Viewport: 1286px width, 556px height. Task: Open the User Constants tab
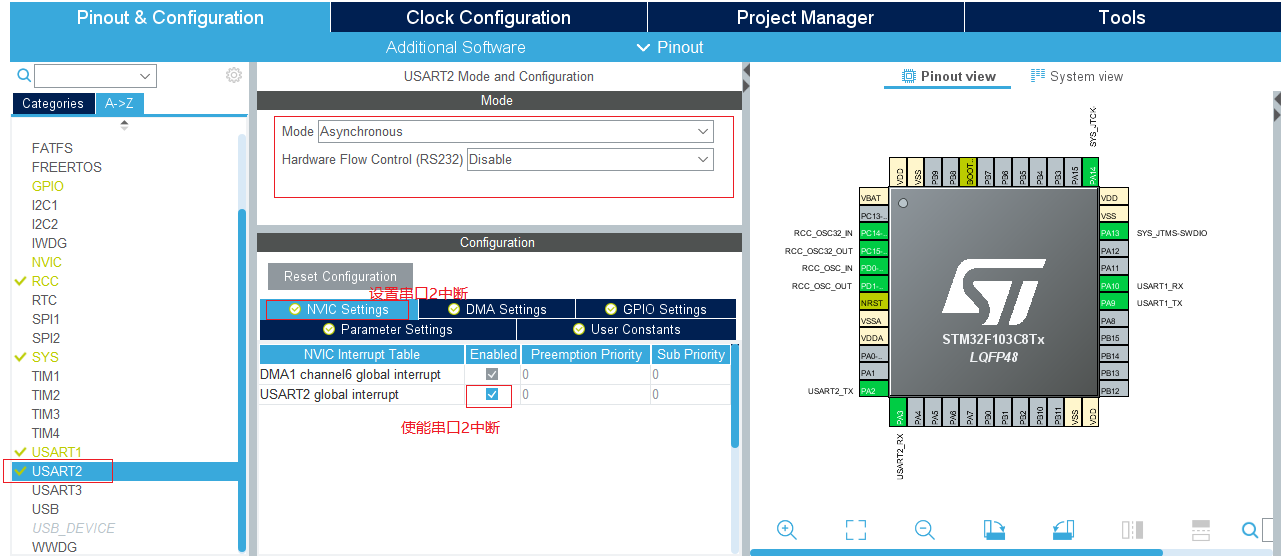pos(626,329)
